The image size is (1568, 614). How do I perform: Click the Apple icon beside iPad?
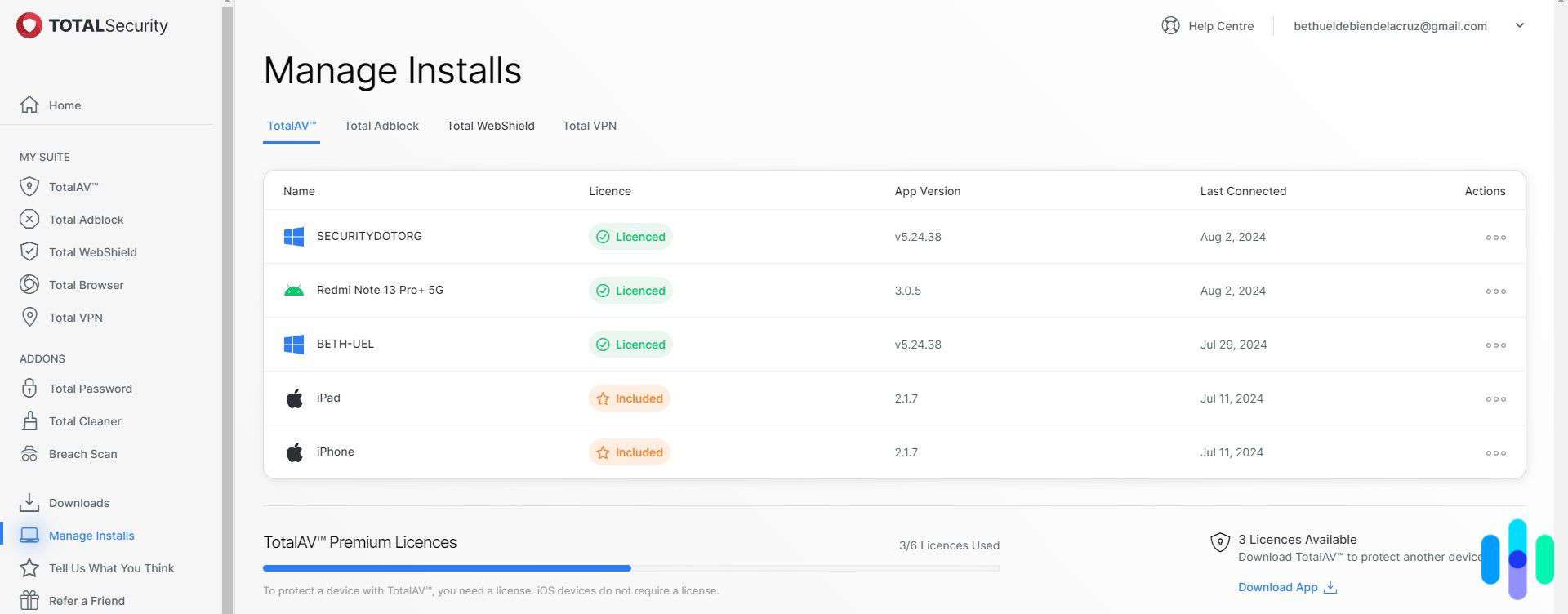tap(294, 398)
